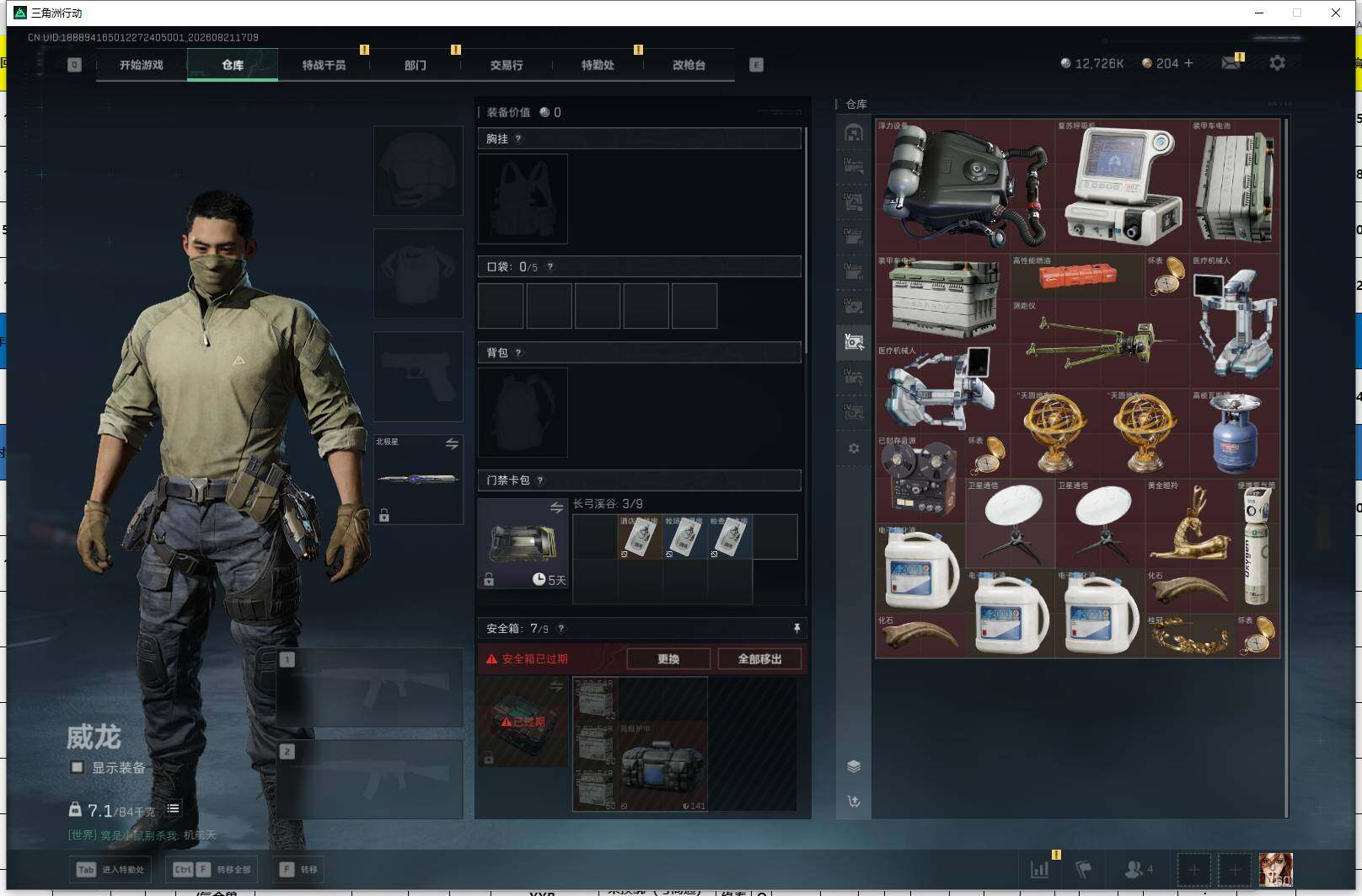
Task: Click the 胸挂 help question mark
Action: point(518,139)
